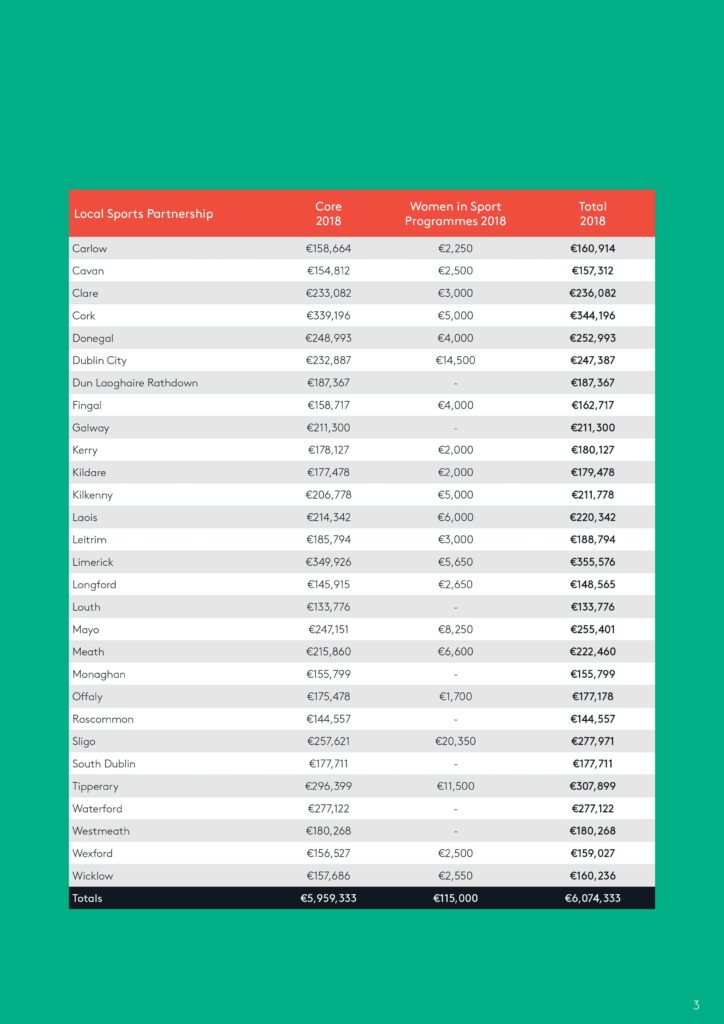Click the Carlow row label
Image resolution: width=724 pixels, height=1024 pixels.
89,248
